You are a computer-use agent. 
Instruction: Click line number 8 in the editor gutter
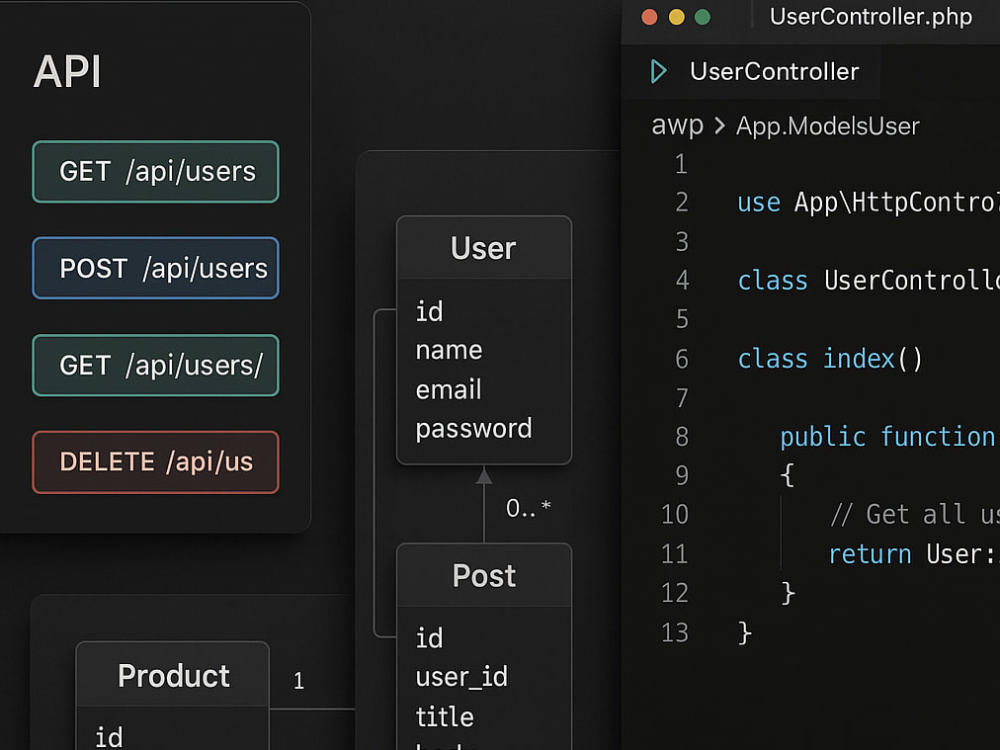[682, 437]
